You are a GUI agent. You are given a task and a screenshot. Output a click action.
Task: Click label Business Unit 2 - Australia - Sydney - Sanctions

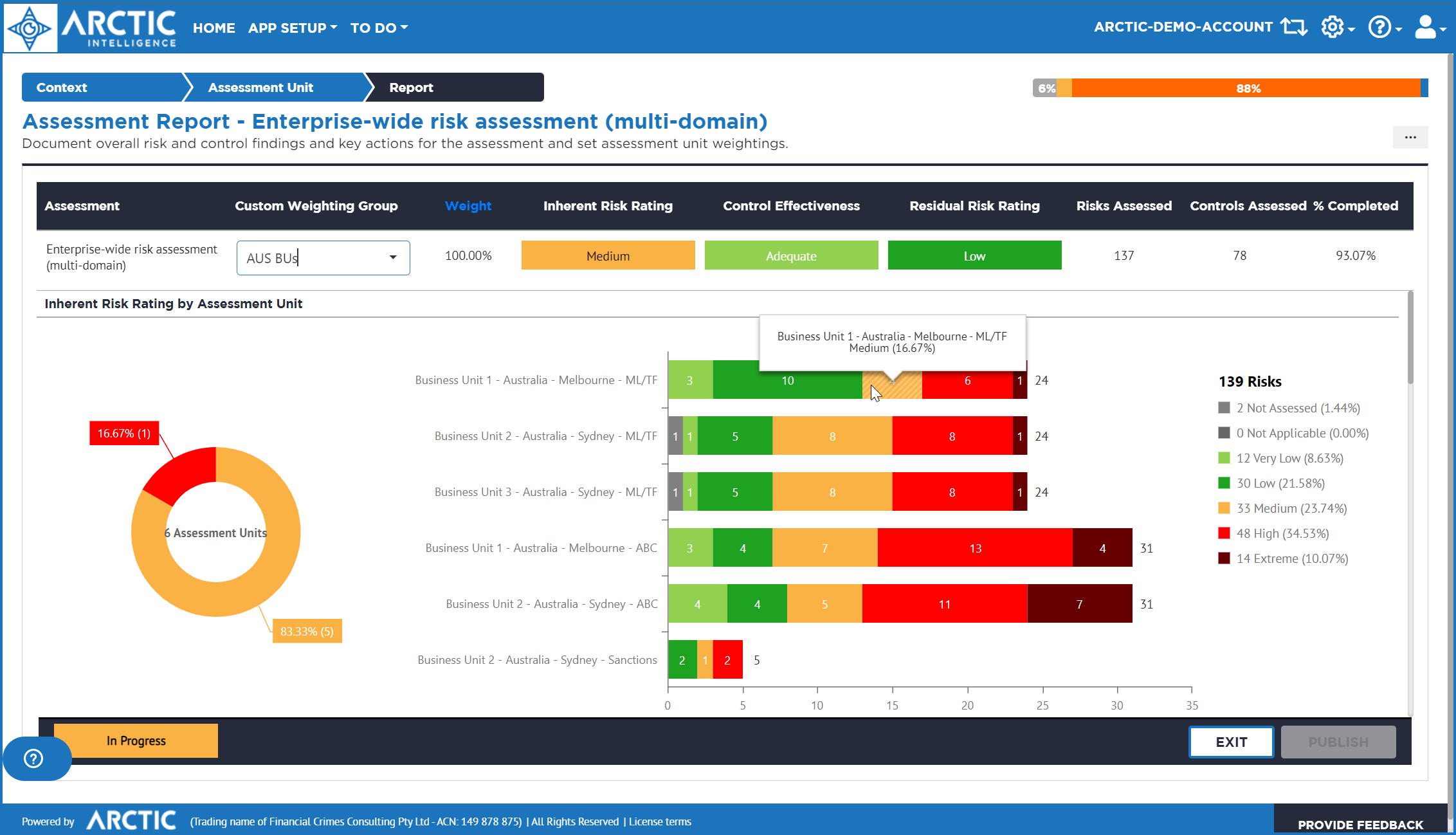tap(537, 660)
